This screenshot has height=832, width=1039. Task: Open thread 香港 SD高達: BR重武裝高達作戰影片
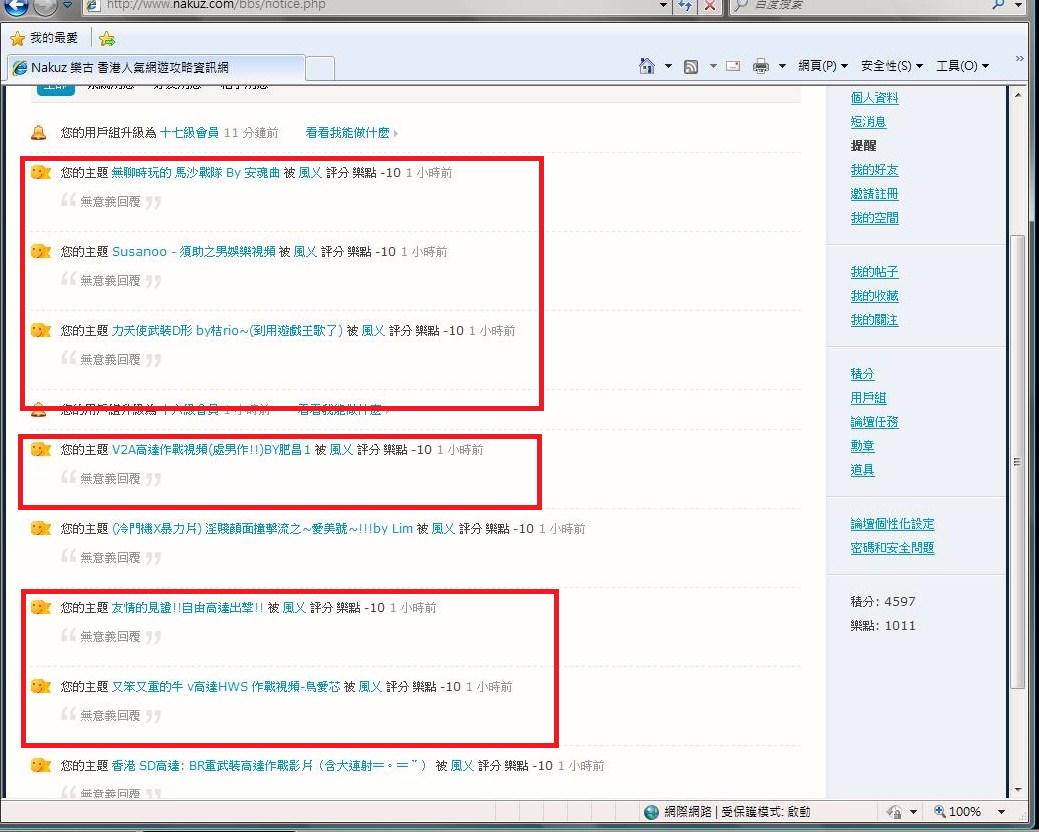(x=270, y=766)
